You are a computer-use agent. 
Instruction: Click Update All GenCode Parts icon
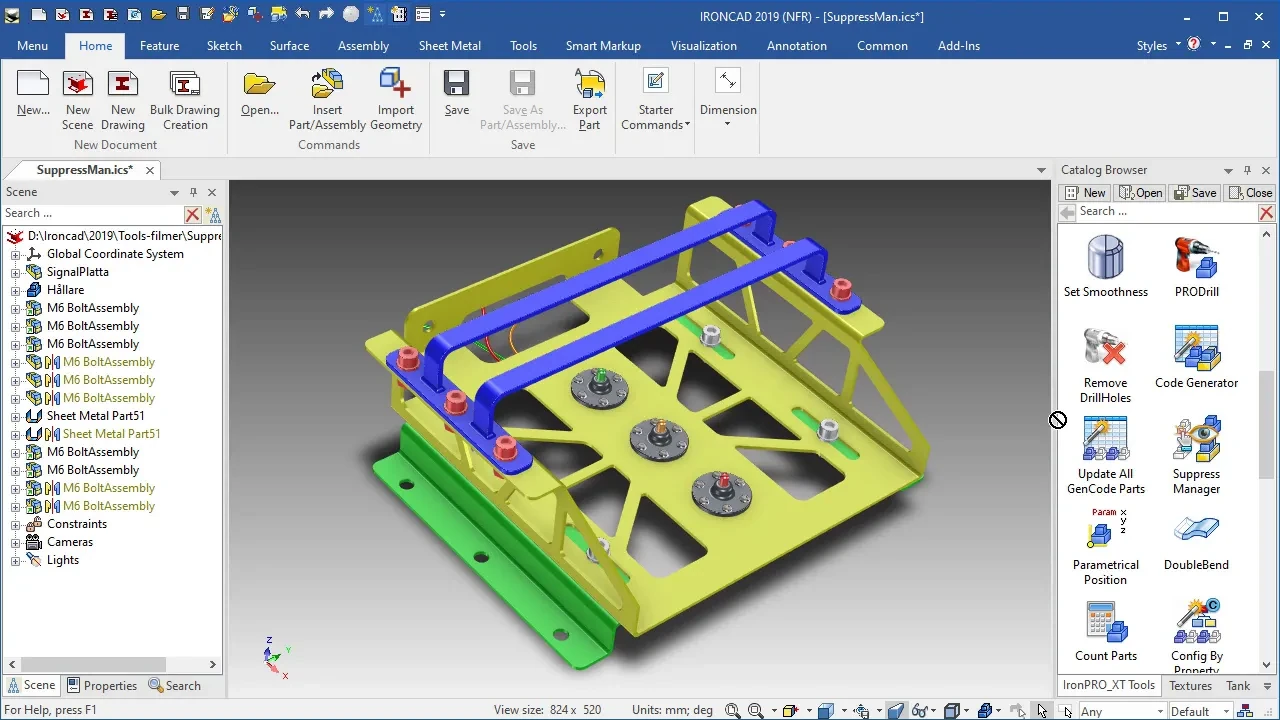[1106, 456]
